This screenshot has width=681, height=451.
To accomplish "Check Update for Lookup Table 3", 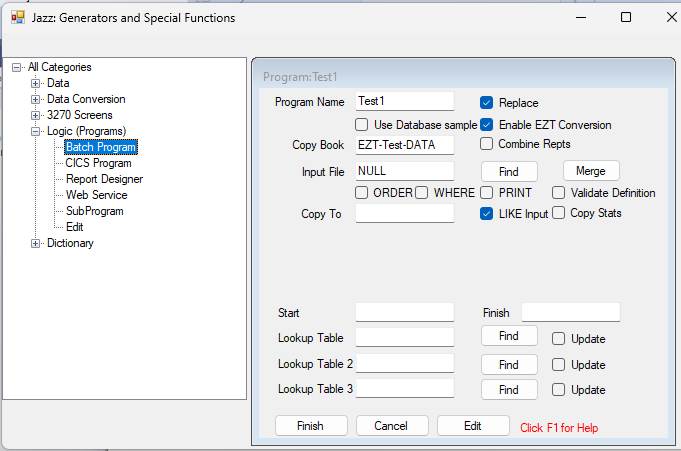I will [x=559, y=390].
